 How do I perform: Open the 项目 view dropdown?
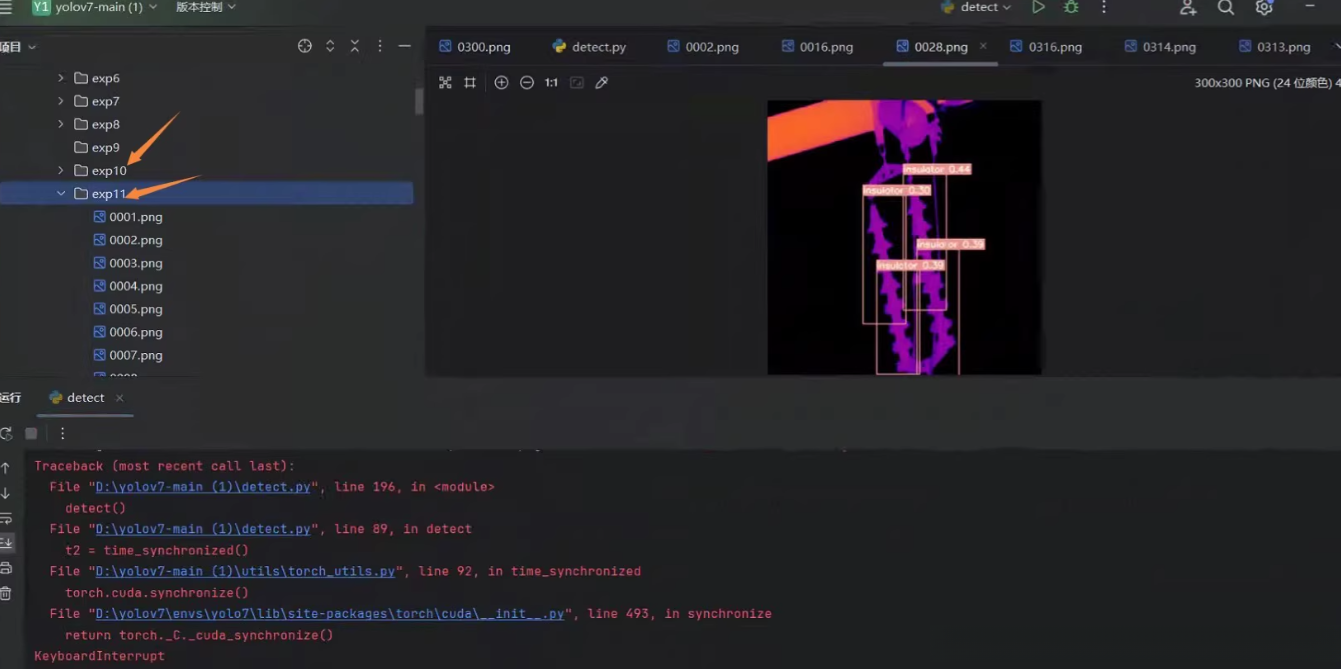pyautogui.click(x=18, y=46)
